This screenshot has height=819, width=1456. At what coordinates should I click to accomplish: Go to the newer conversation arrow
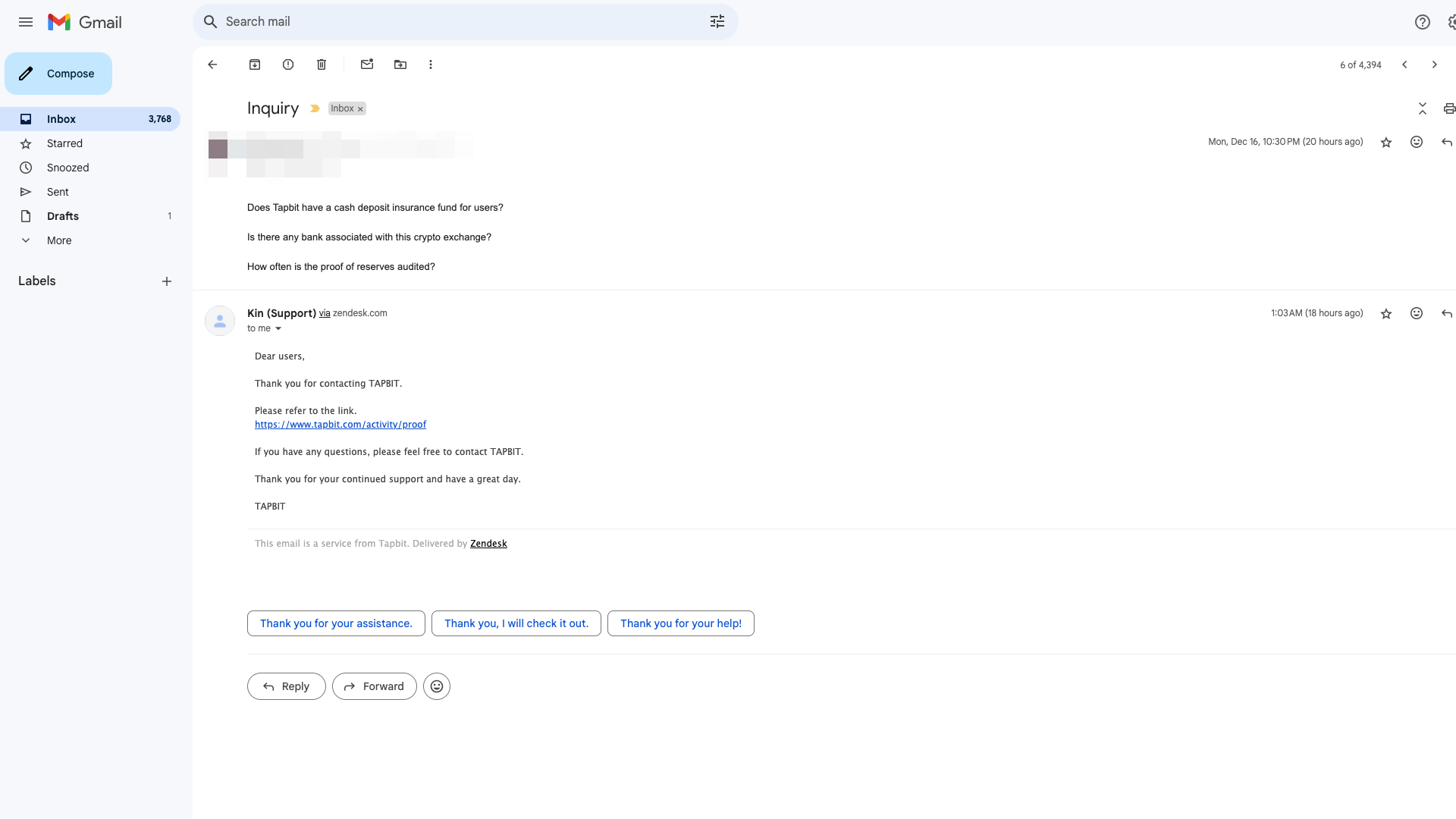(1404, 64)
